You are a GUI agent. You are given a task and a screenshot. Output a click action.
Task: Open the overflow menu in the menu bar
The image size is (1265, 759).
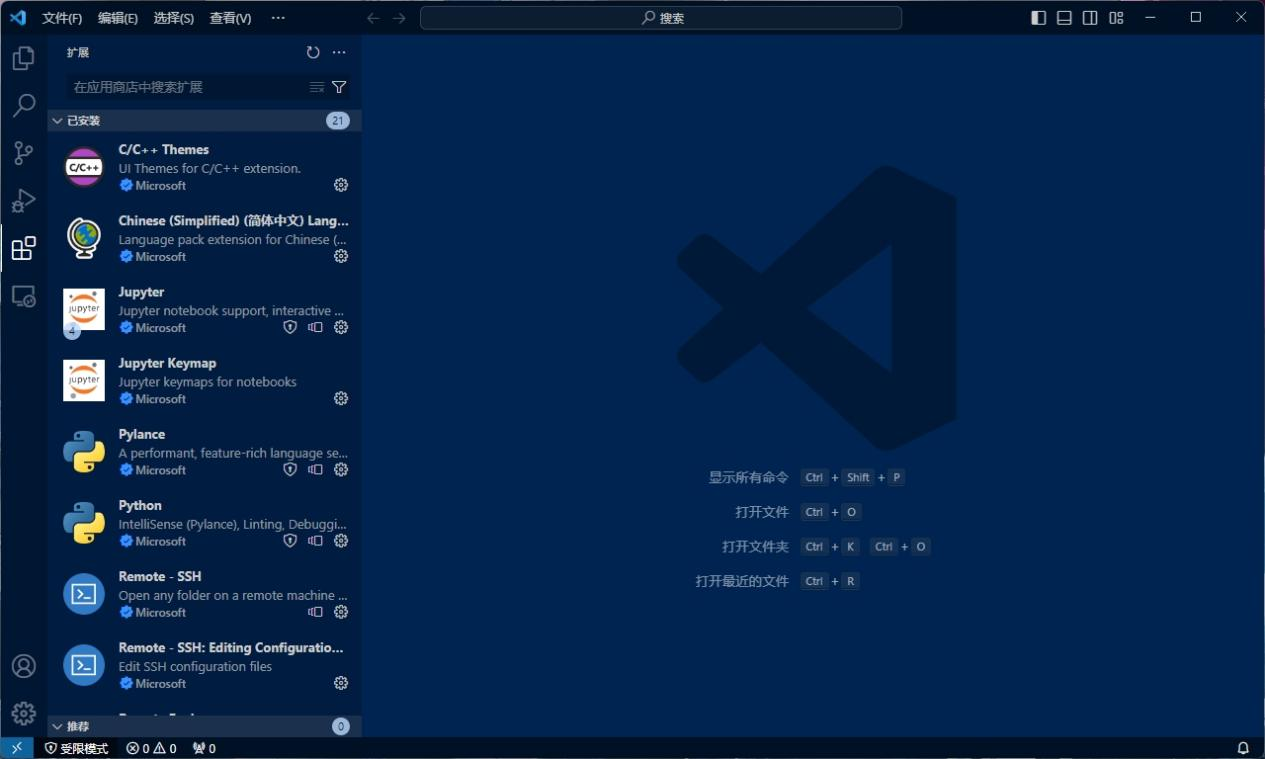[278, 18]
